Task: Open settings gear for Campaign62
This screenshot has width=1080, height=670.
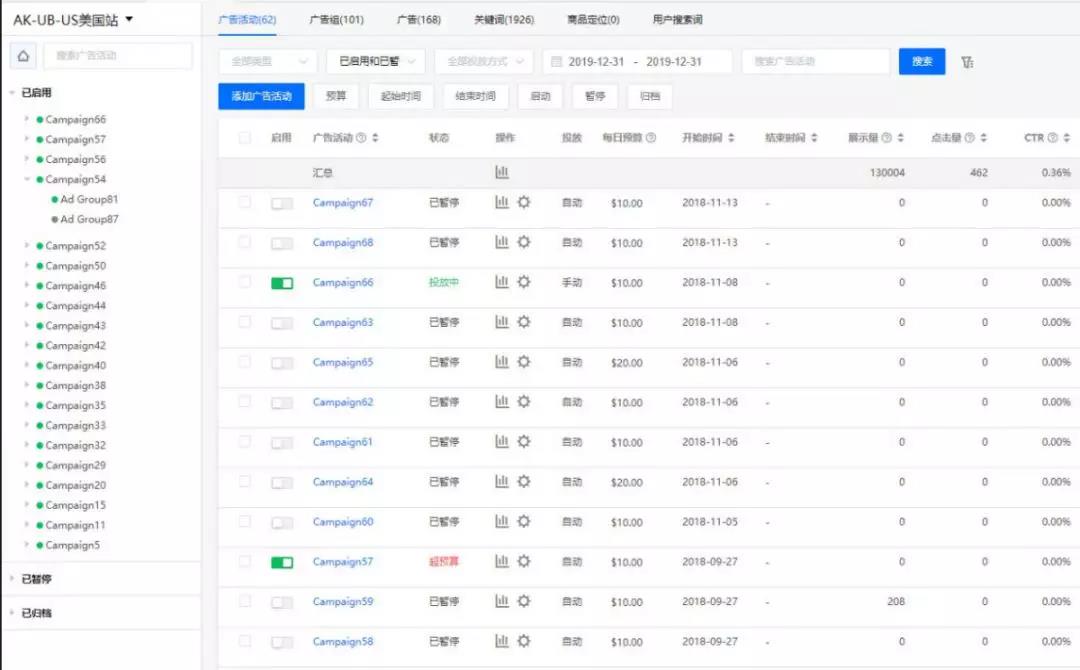Action: (x=524, y=402)
